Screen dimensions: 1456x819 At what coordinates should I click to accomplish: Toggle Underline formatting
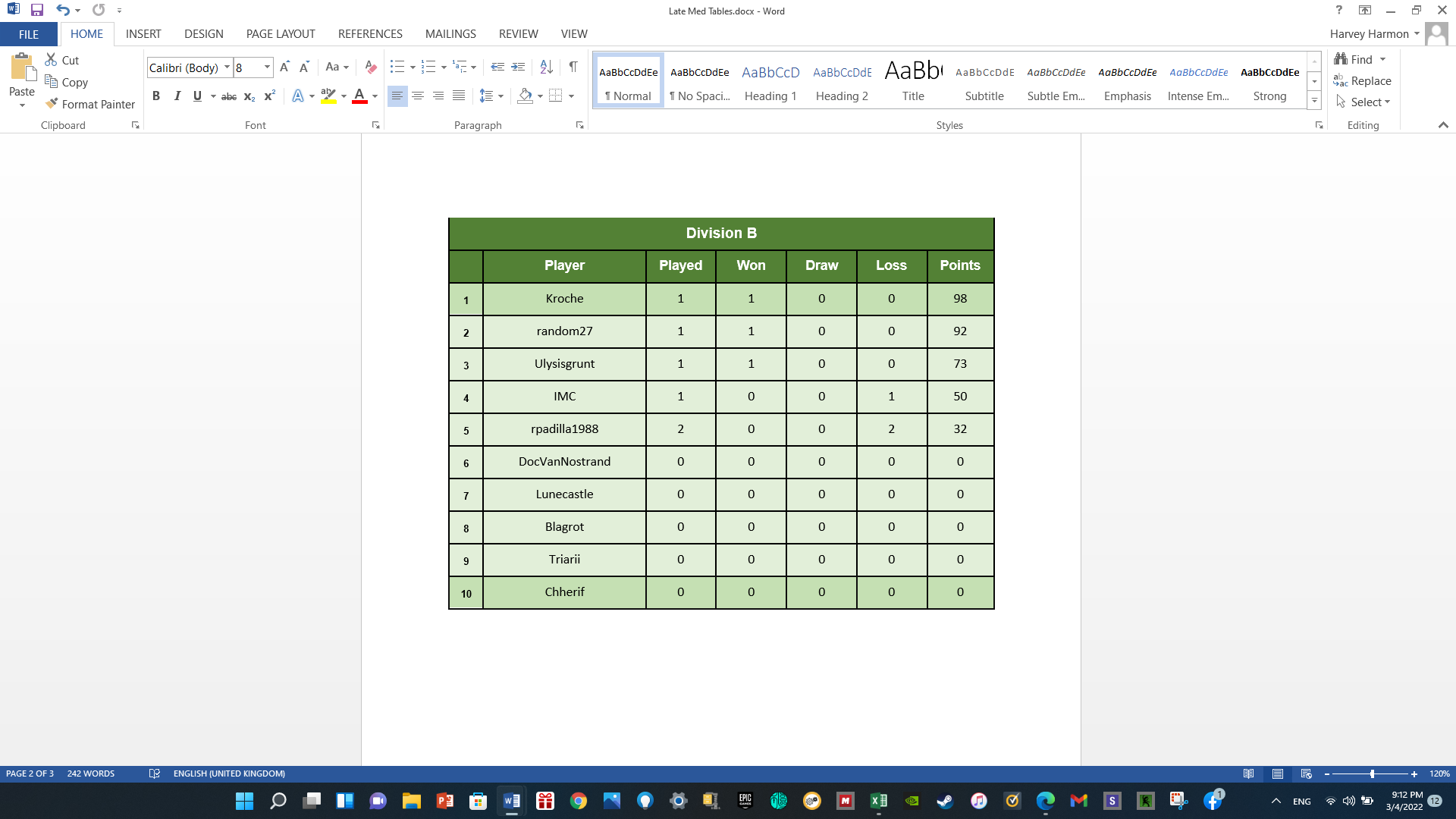pos(197,96)
